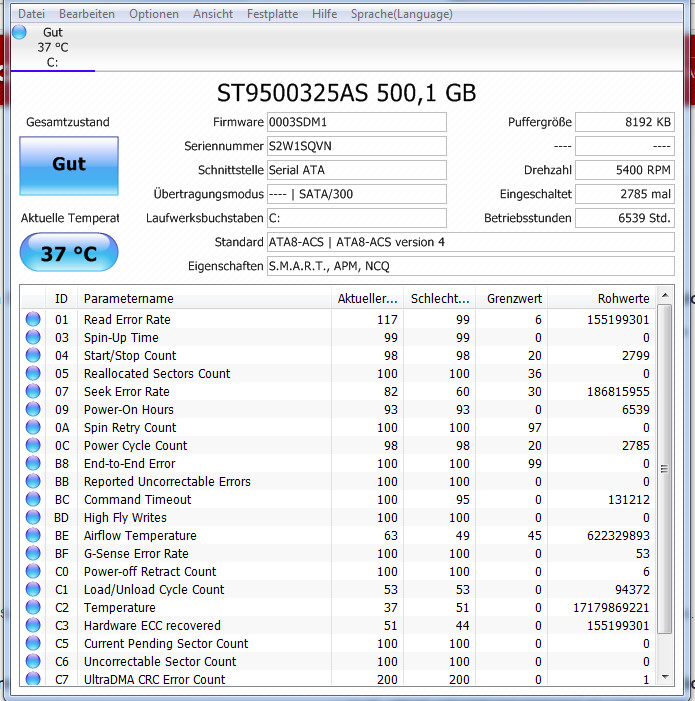This screenshot has height=701, width=695.
Task: Click status orb for Seek Error Rate
Action: [x=33, y=391]
